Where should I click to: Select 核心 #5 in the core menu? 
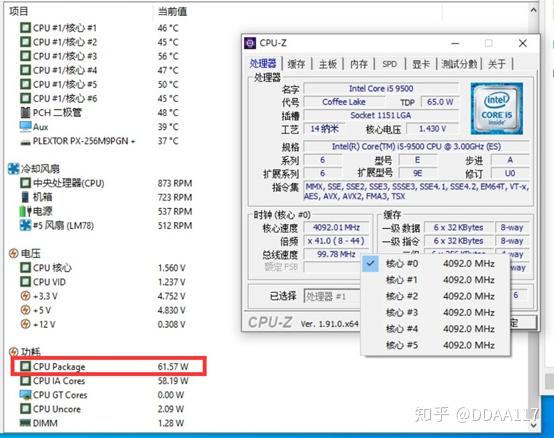click(436, 345)
